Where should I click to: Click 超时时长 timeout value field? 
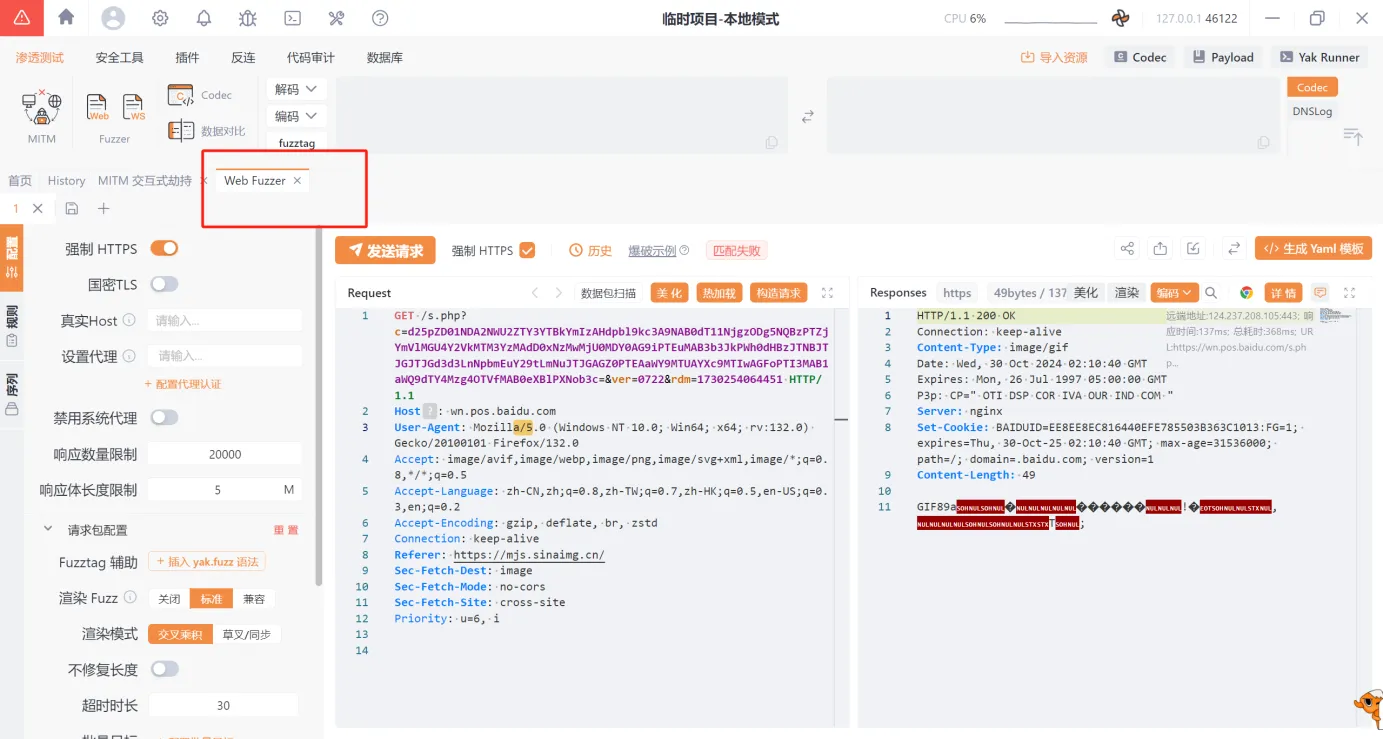pyautogui.click(x=223, y=705)
